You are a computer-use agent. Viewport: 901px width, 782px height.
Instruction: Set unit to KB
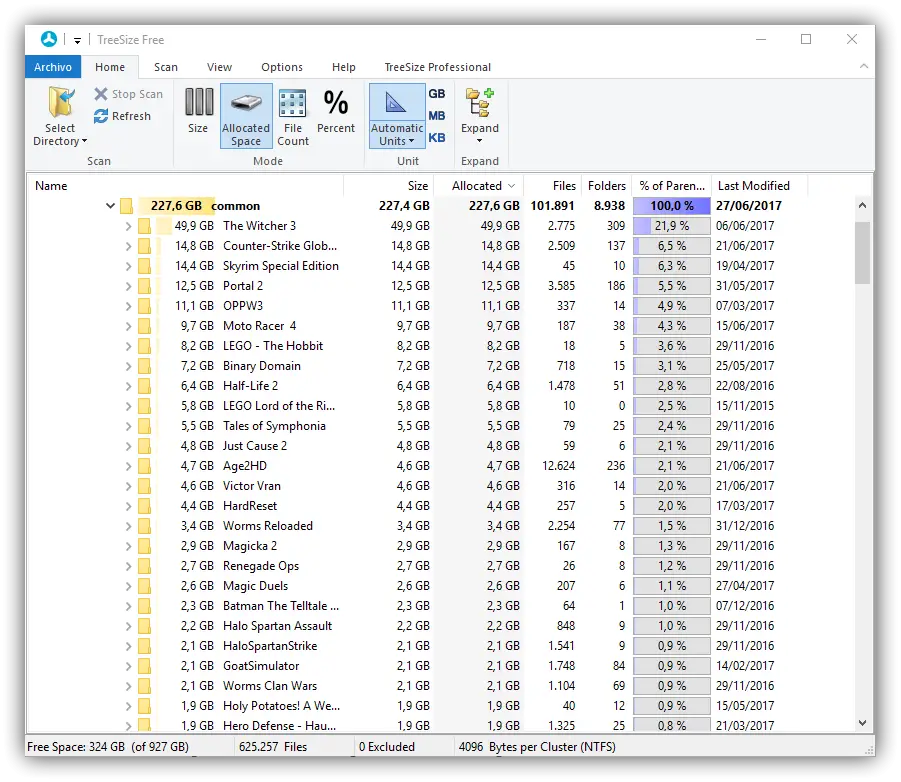tap(437, 137)
